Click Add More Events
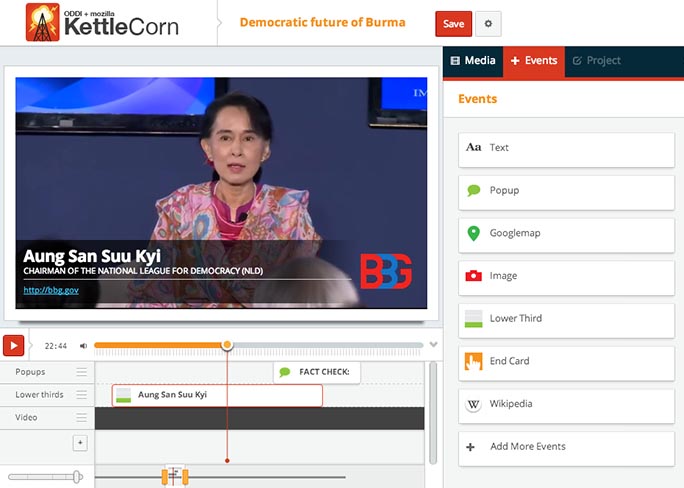Image resolution: width=684 pixels, height=488 pixels. pyautogui.click(x=566, y=449)
